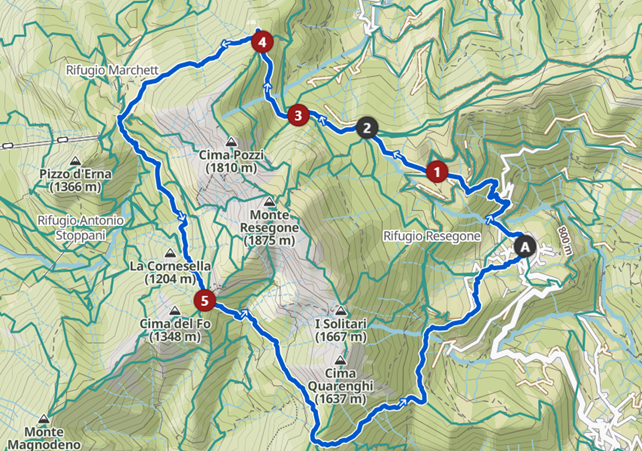Click the Cima Pozzi peak triangle icon
642x451 pixels.
231,142
